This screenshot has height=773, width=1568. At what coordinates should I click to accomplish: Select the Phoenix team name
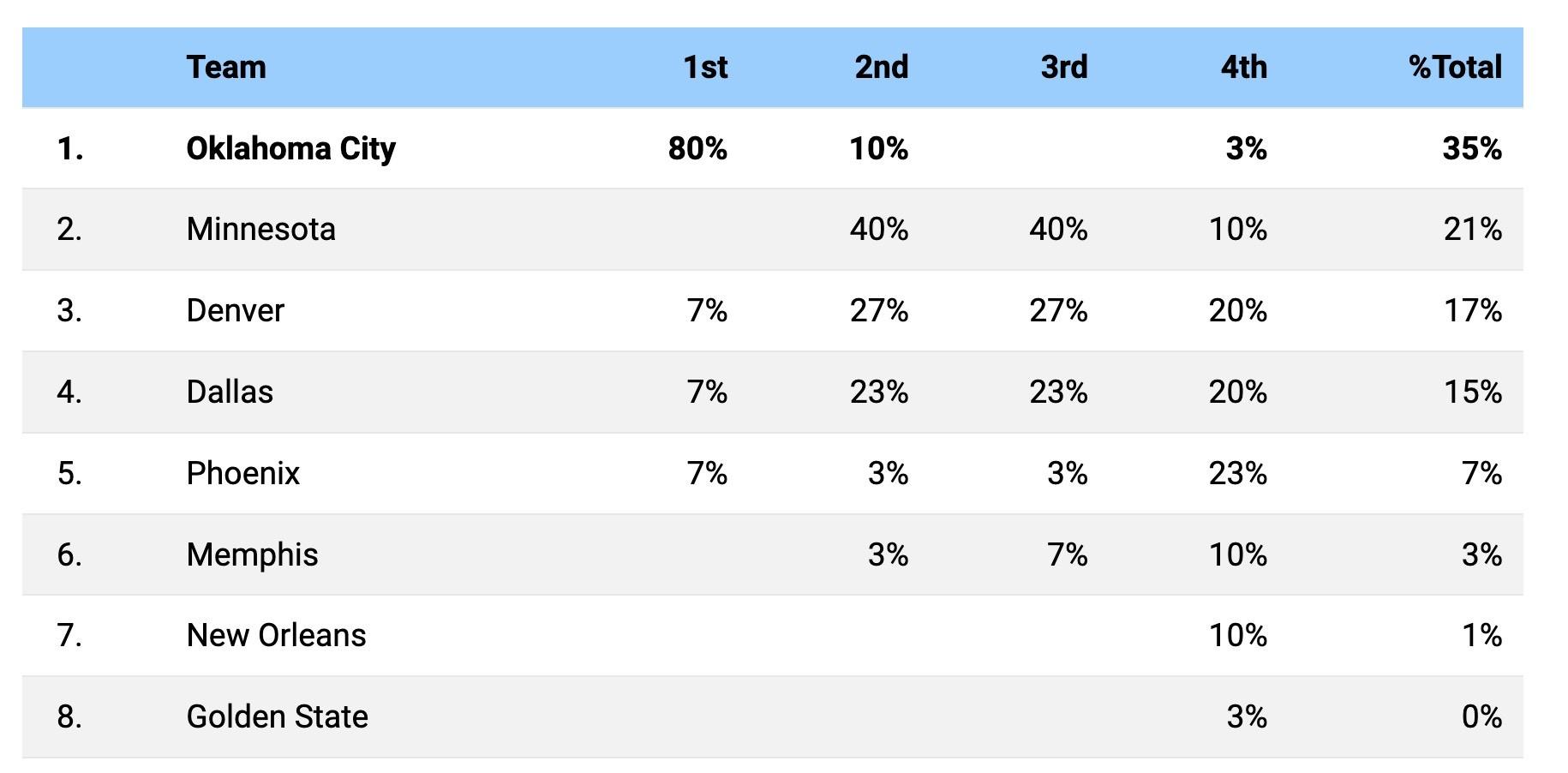[x=242, y=473]
